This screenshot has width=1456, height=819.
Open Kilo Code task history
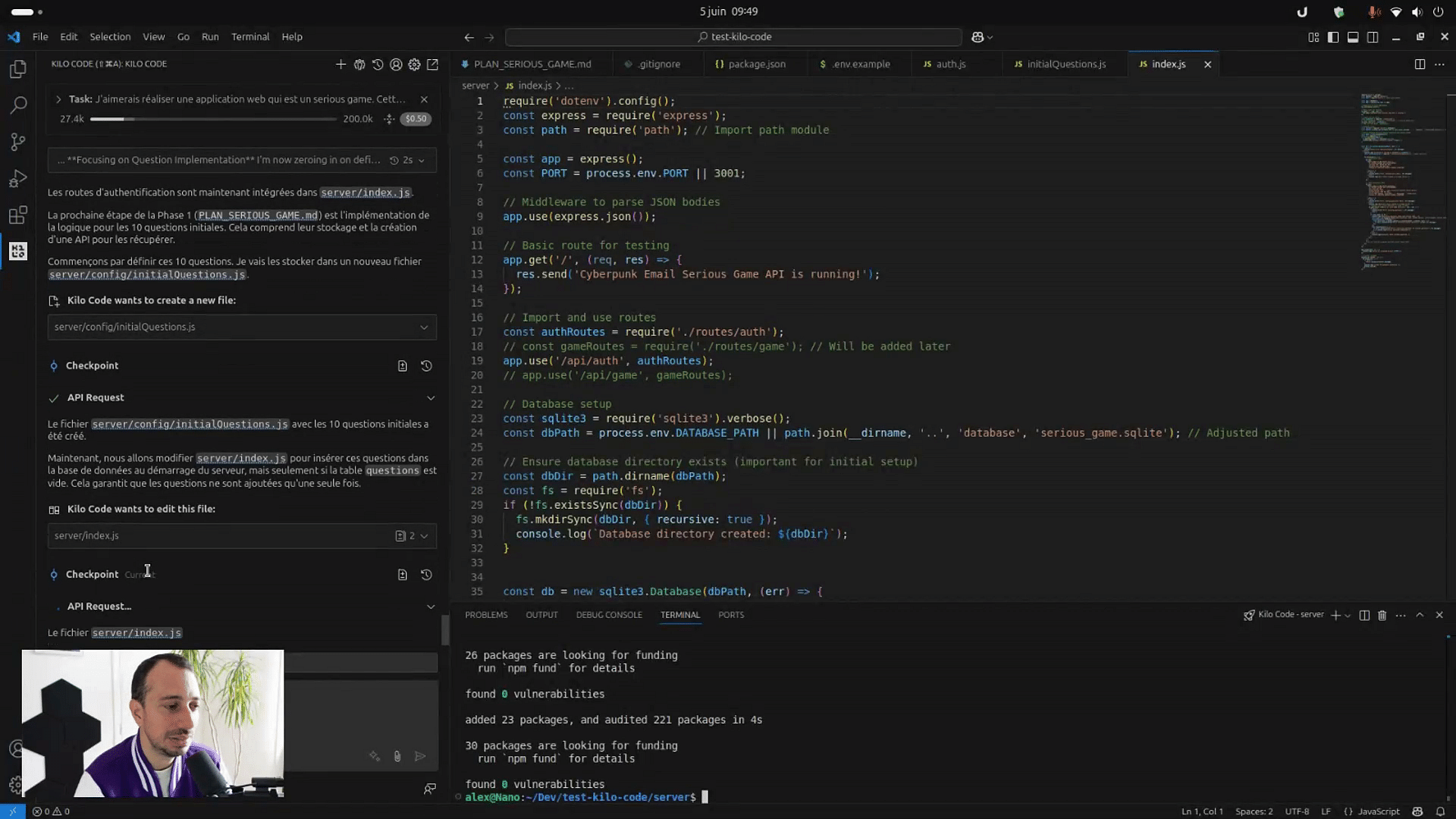pyautogui.click(x=378, y=64)
